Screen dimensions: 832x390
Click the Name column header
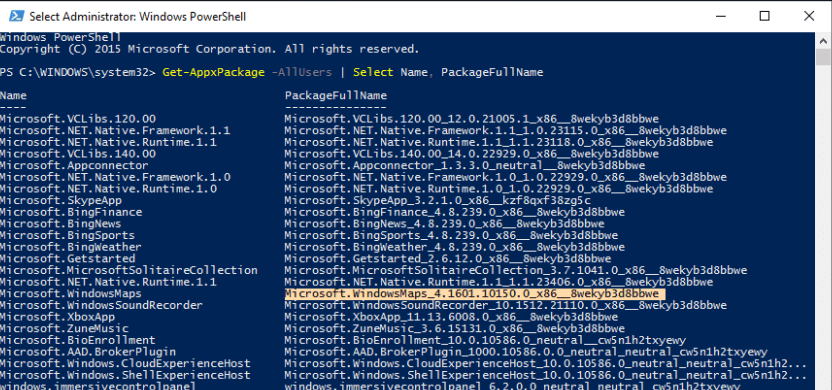click(x=13, y=96)
